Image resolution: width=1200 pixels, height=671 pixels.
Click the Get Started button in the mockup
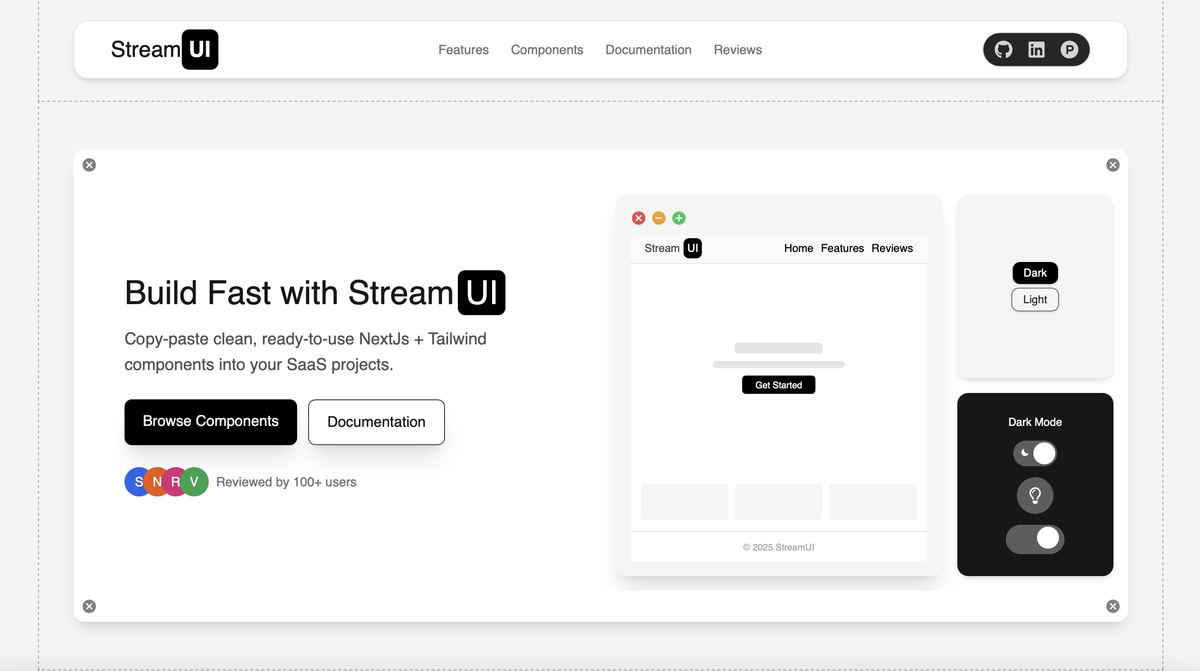point(779,385)
